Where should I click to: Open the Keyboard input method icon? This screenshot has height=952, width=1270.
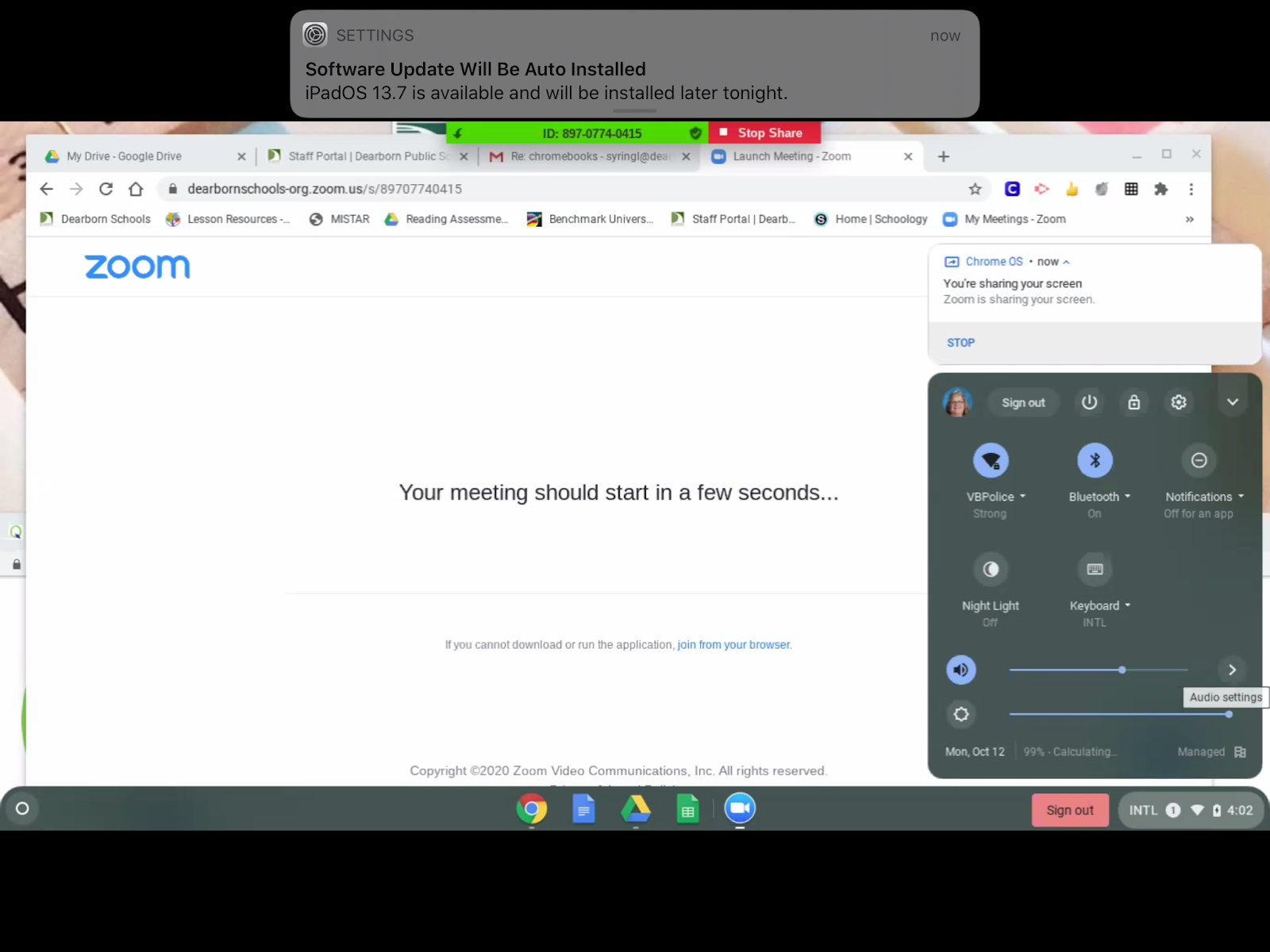pos(1095,569)
